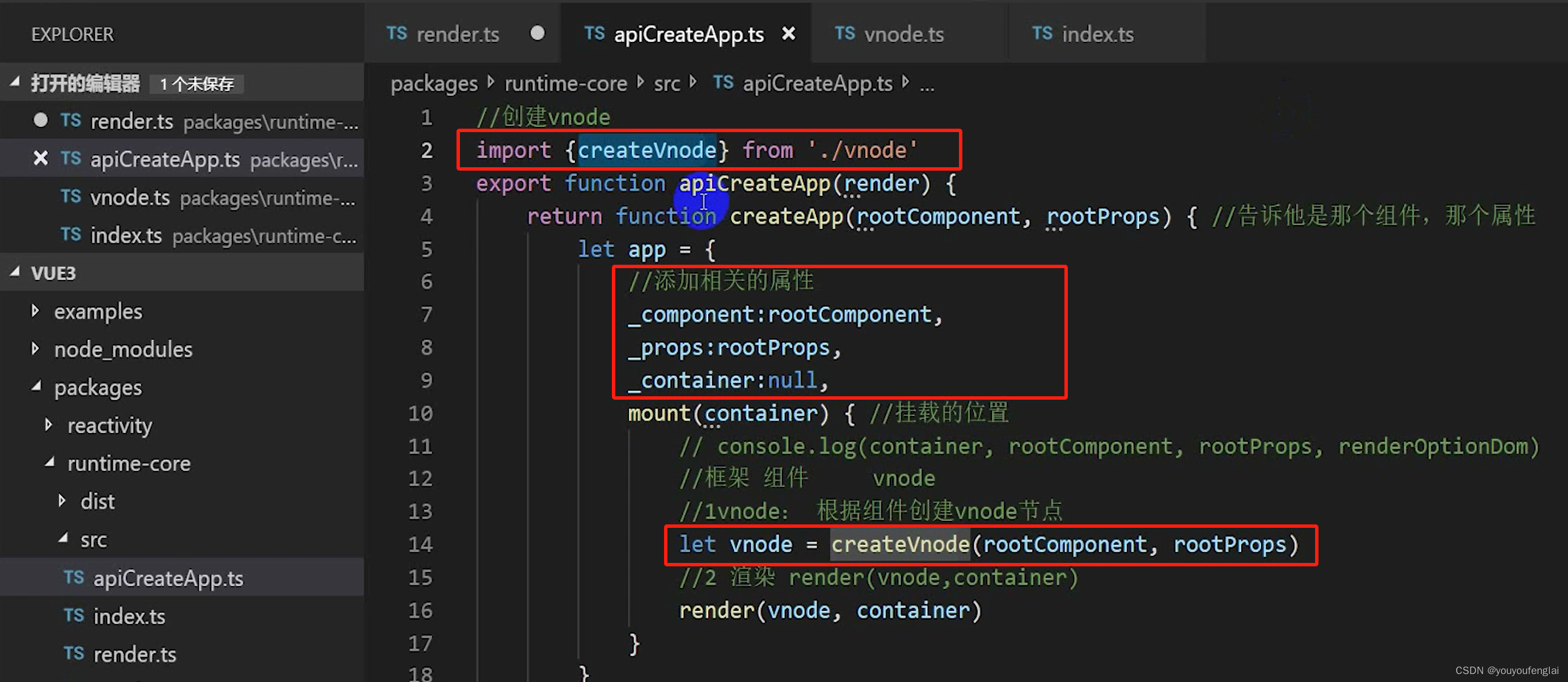Click TS icon of index.ts in open editors
This screenshot has width=1568, height=682.
71,234
